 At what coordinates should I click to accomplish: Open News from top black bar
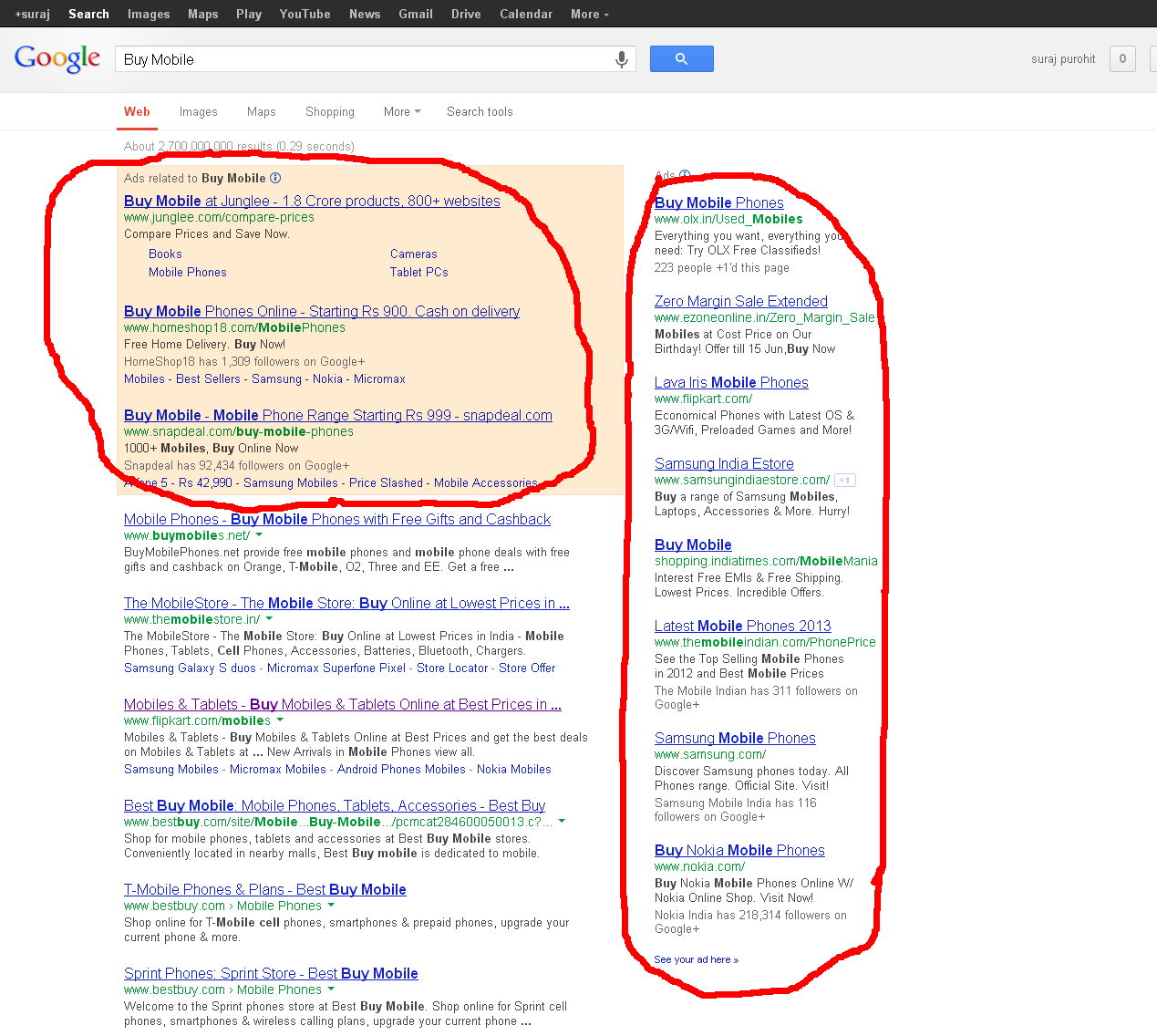point(365,14)
